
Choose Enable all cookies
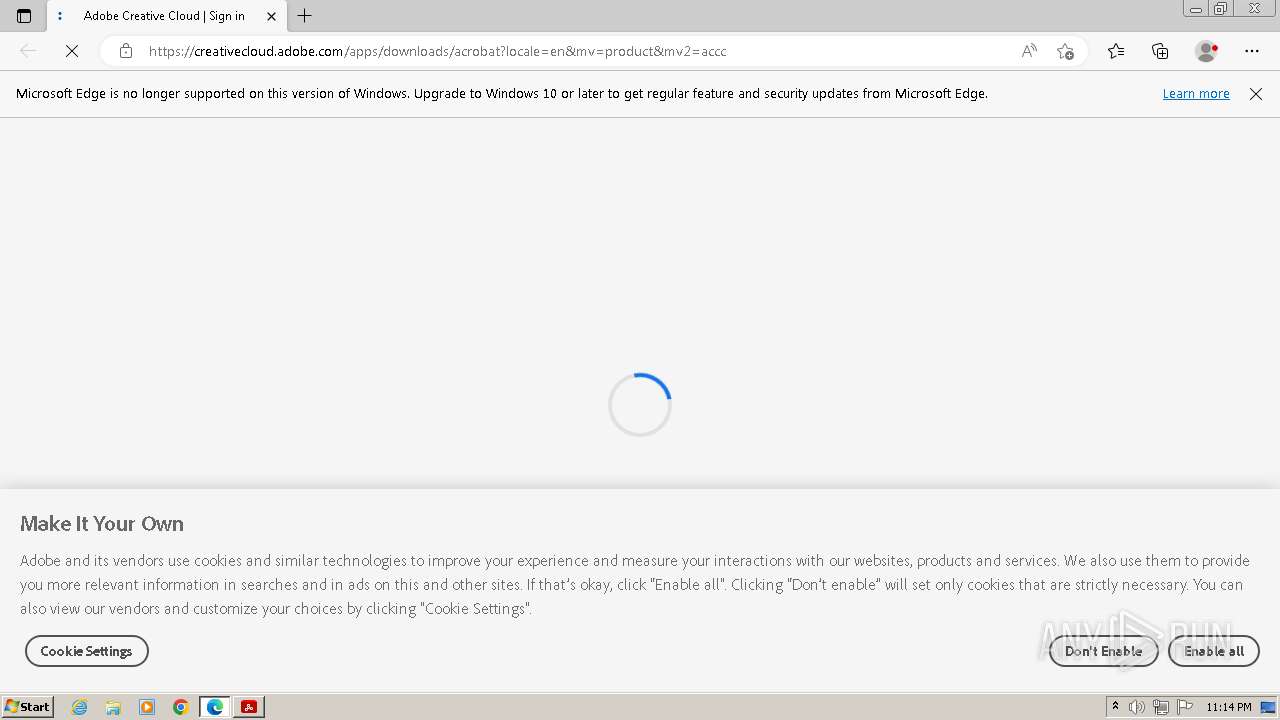(1214, 651)
